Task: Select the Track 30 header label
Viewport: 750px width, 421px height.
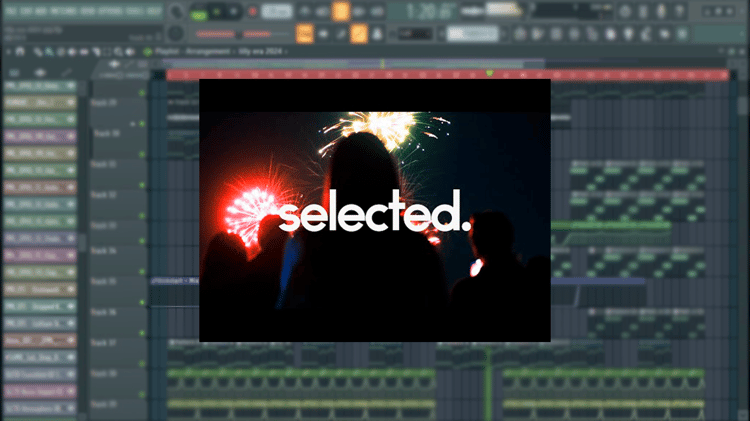Action: click(x=106, y=133)
